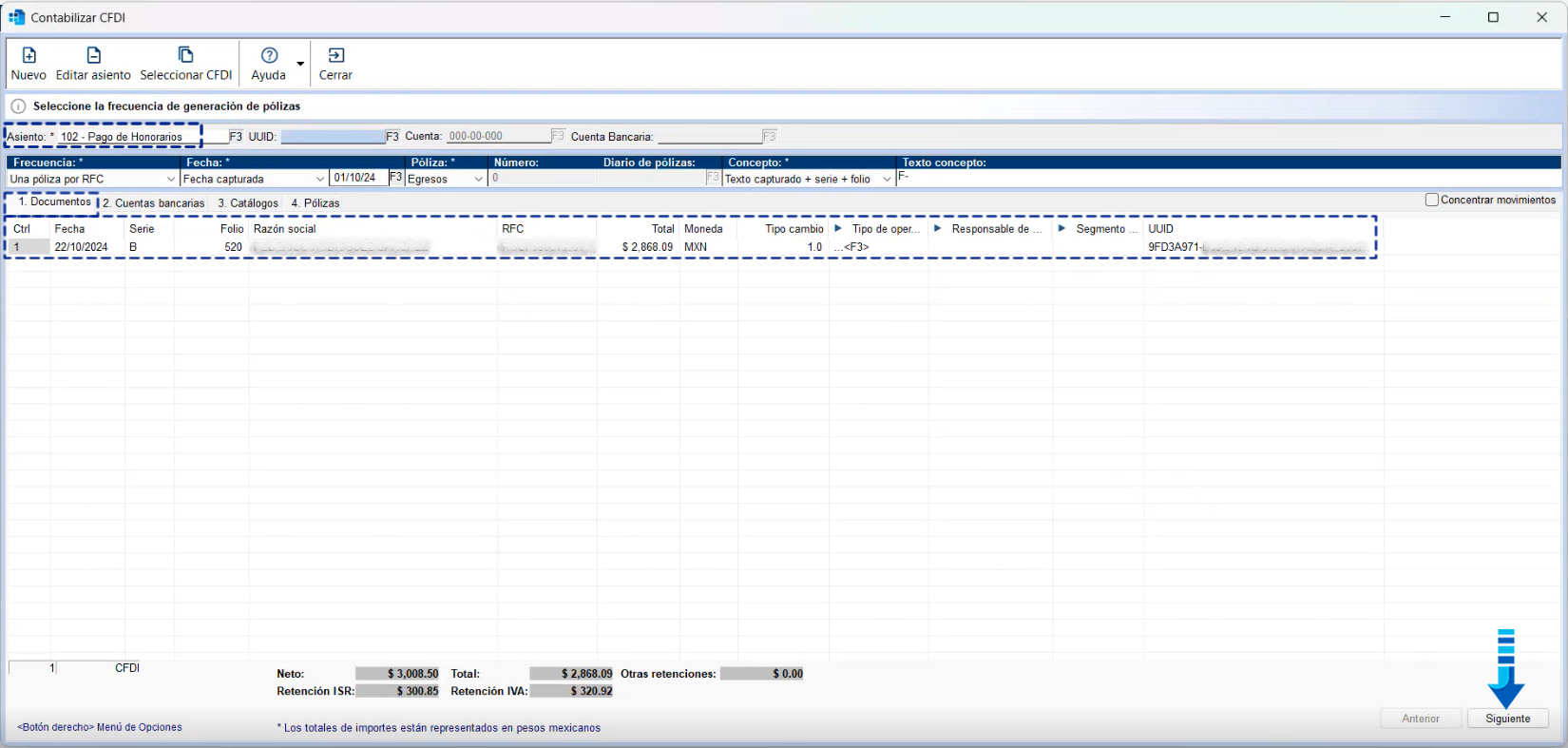Enable Concentrar movimientos checkbox
This screenshot has width=1568, height=748.
(1432, 201)
